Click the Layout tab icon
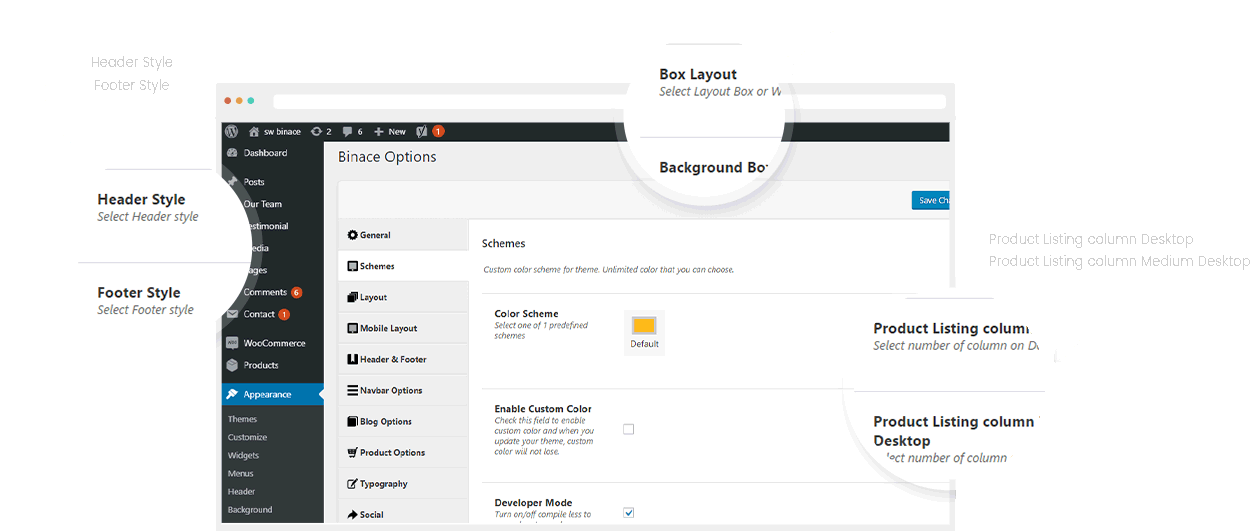Viewport: 1251px width, 531px height. [x=352, y=297]
